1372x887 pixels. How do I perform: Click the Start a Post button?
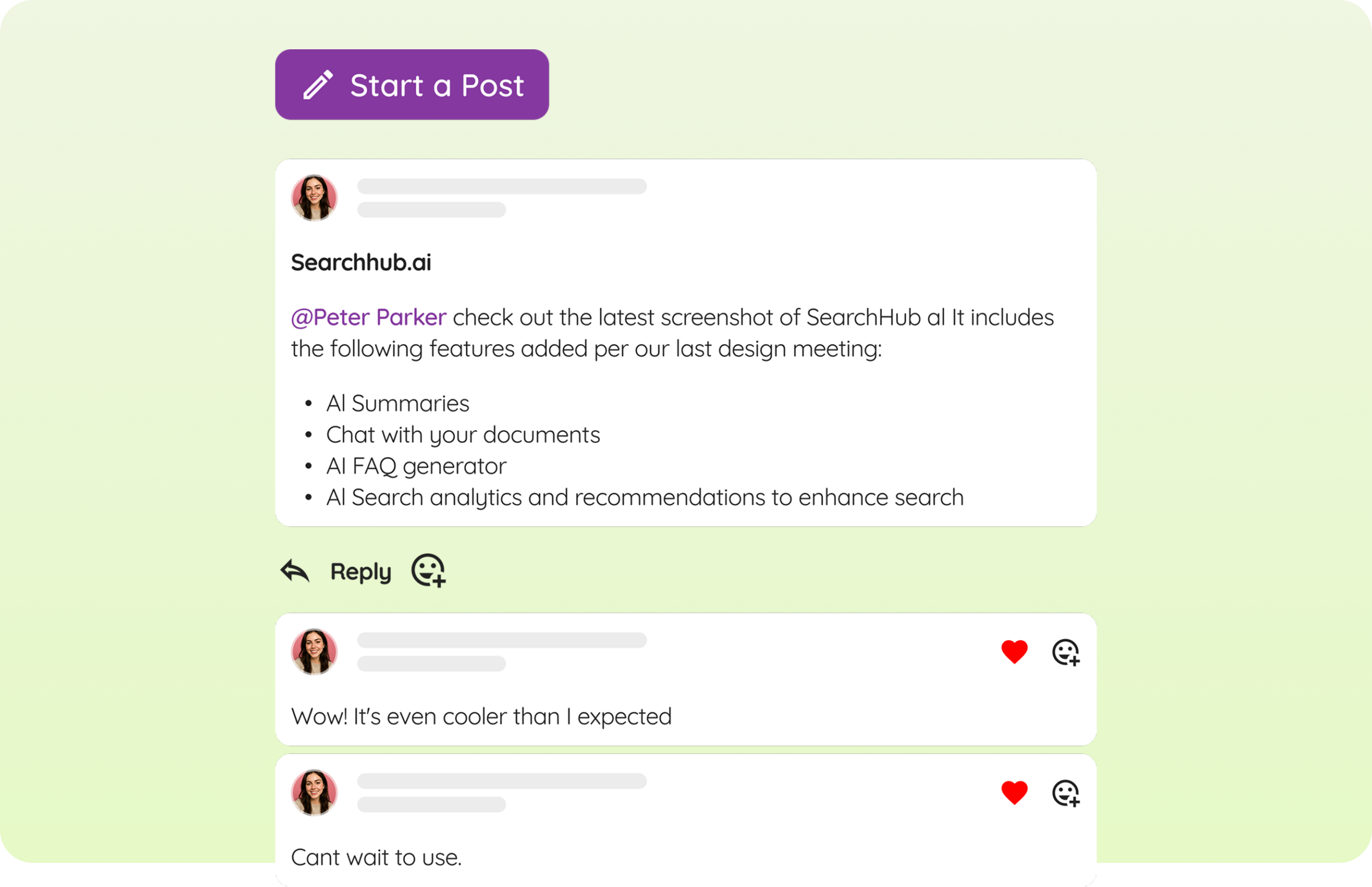[x=412, y=85]
